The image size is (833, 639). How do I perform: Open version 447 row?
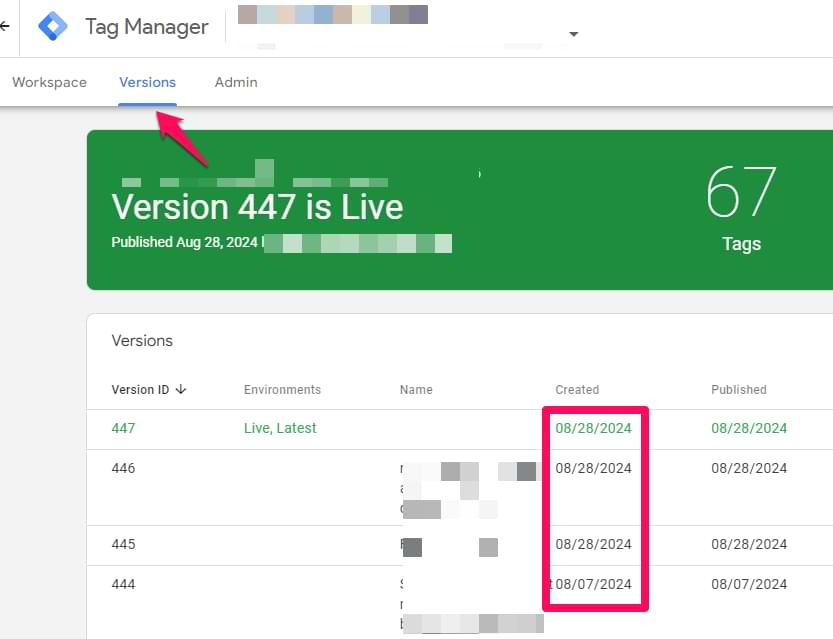tap(460, 429)
